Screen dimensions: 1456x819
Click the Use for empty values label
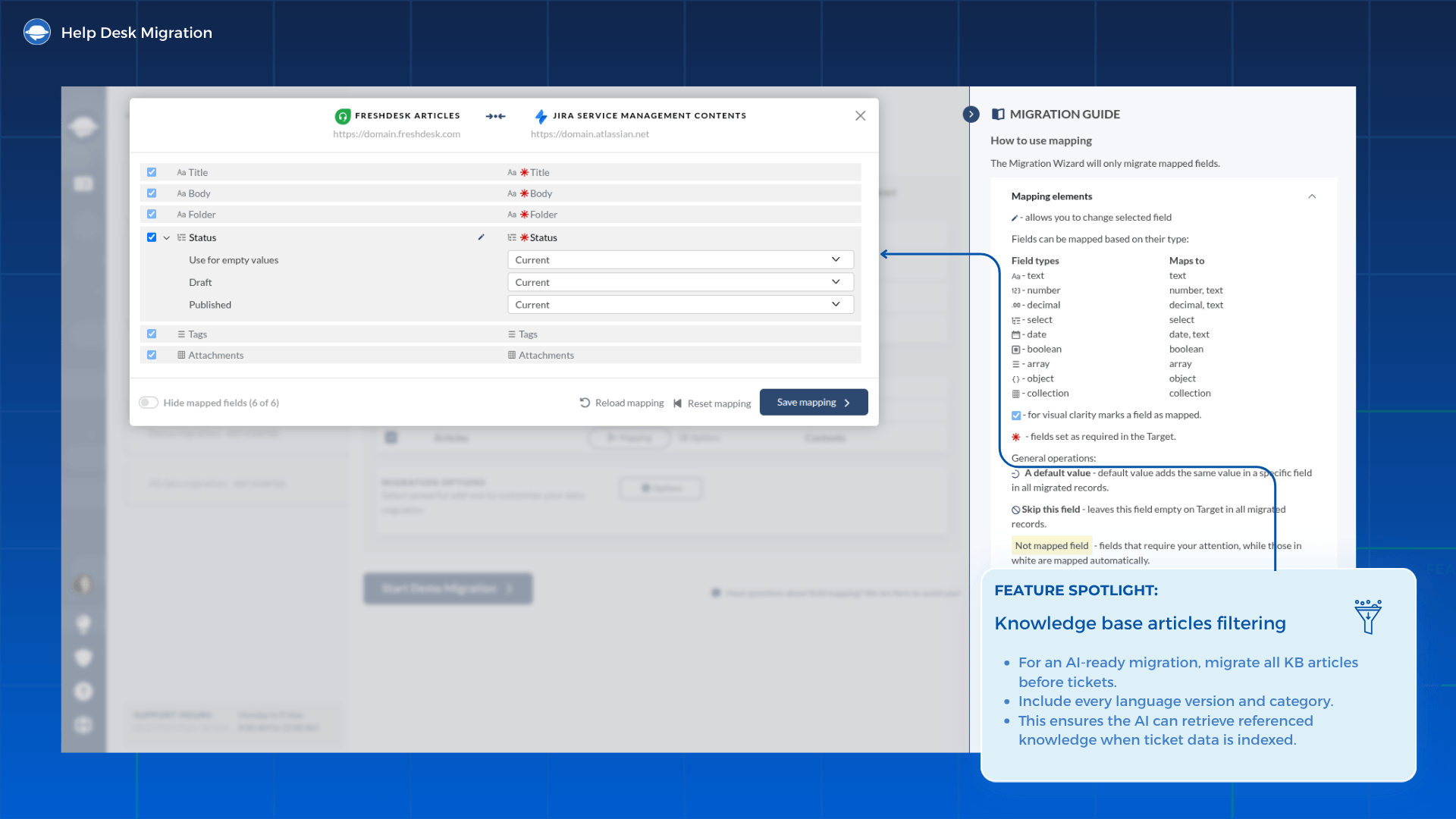tap(234, 260)
